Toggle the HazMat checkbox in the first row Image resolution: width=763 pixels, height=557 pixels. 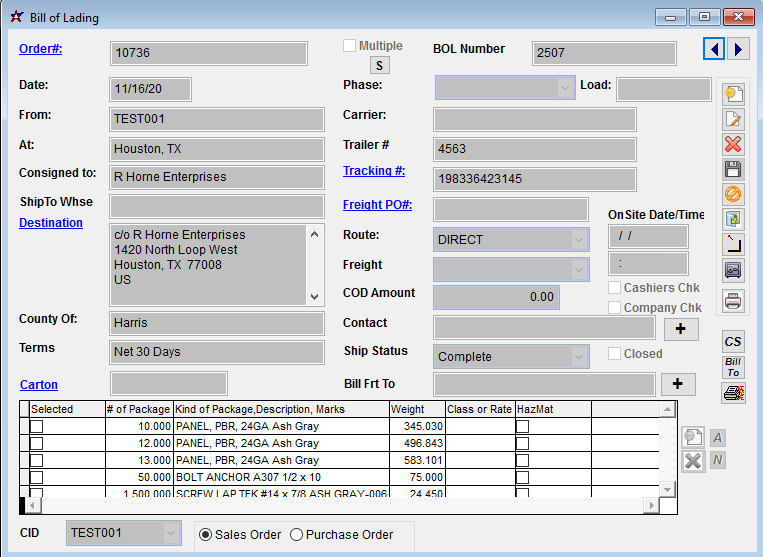tap(522, 426)
